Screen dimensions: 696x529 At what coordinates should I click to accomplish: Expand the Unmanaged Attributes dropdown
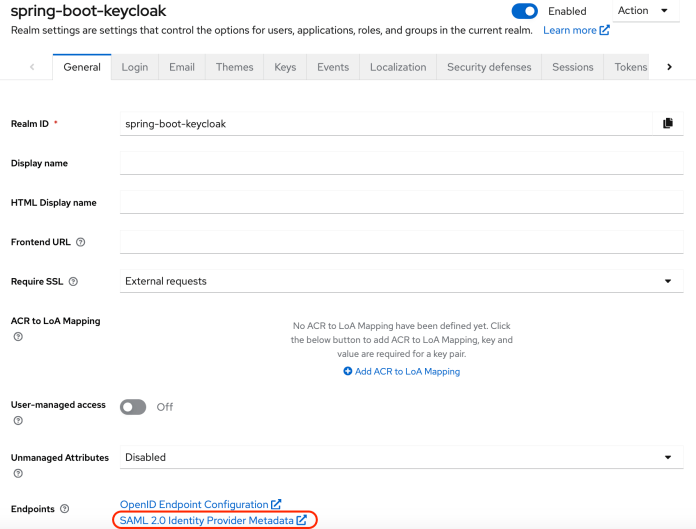397,457
